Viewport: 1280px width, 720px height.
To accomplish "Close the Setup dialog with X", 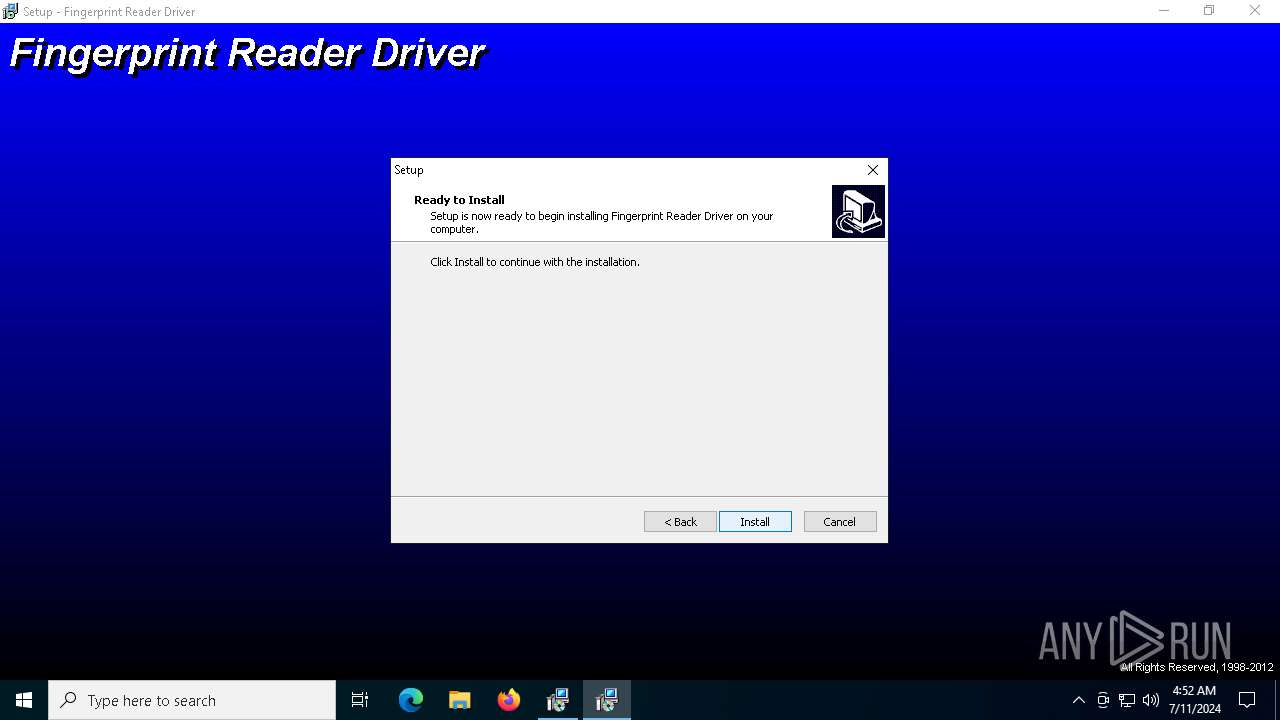I will pyautogui.click(x=873, y=170).
